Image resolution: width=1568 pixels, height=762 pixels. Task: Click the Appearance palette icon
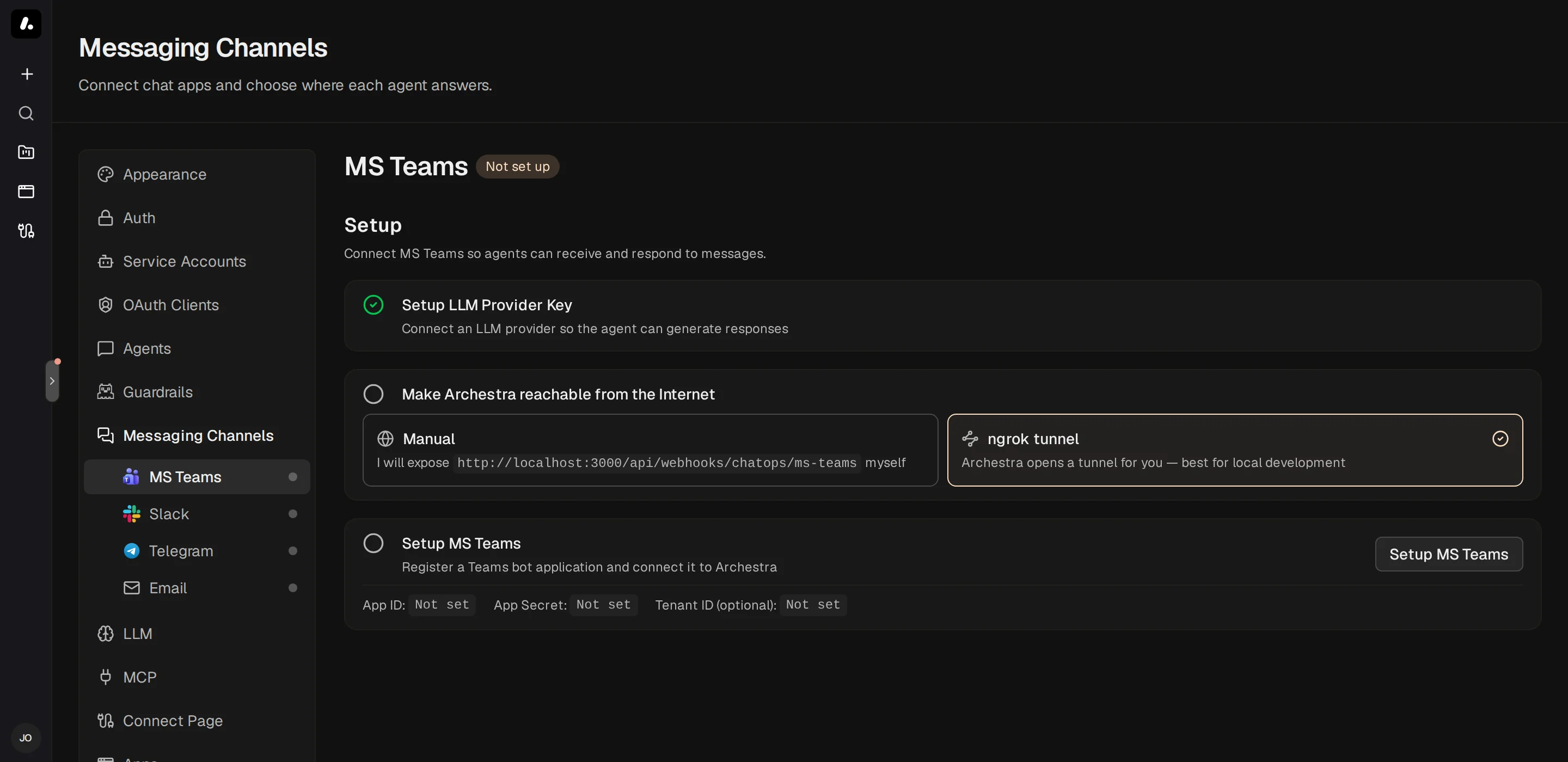pyautogui.click(x=106, y=175)
